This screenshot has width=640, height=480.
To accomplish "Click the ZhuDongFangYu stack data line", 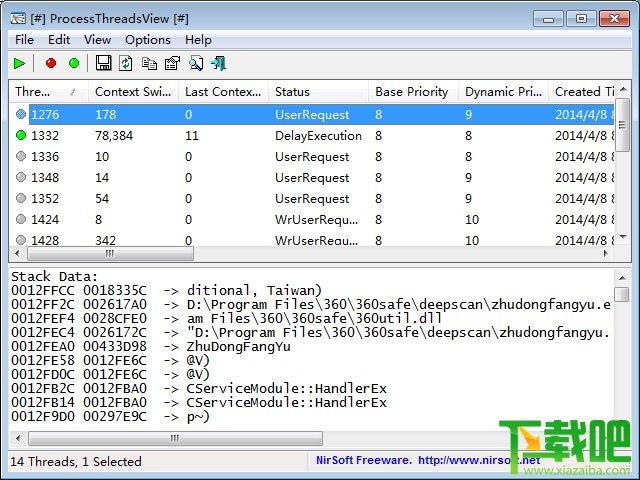I will pyautogui.click(x=151, y=347).
